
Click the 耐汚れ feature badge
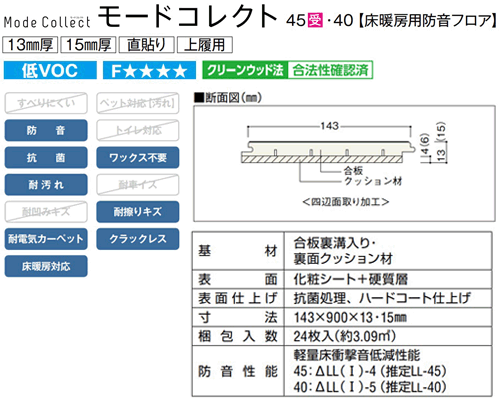[46, 185]
